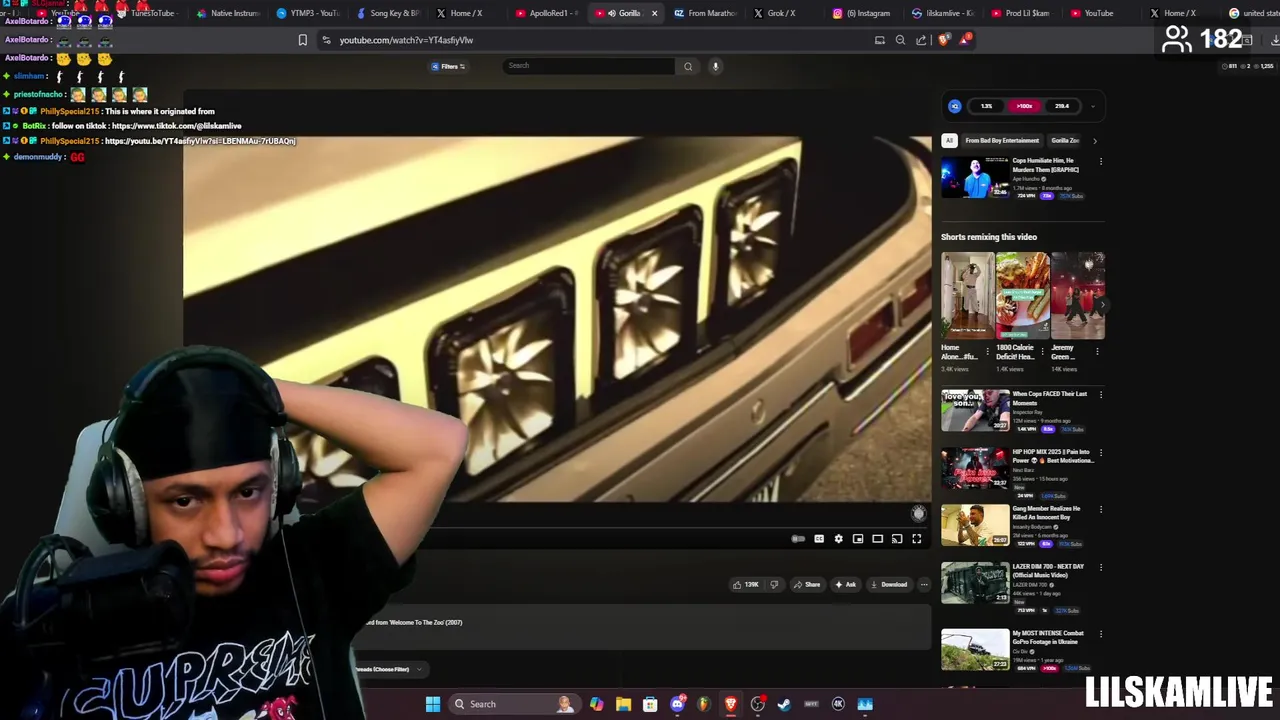
Task: Switch to the From Marathon tab
Action: coord(705,13)
